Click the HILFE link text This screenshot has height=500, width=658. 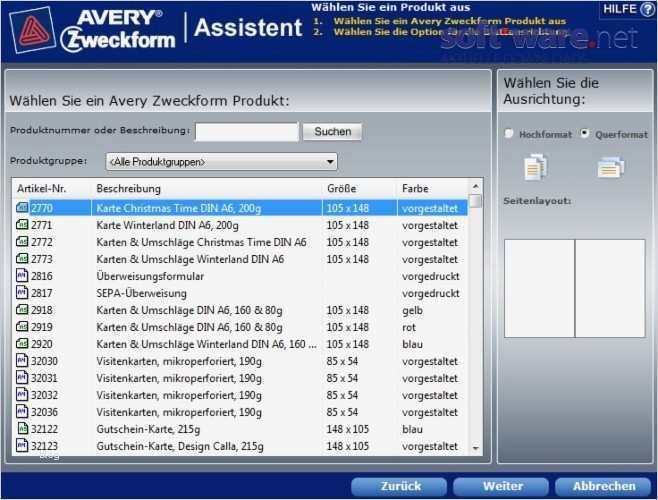click(x=620, y=9)
